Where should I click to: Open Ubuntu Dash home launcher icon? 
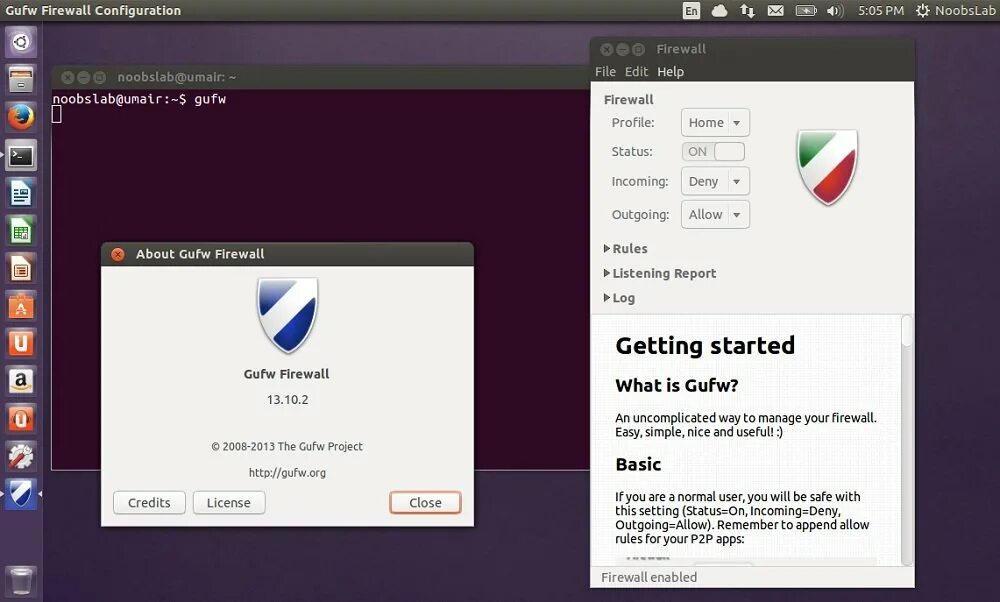coord(21,42)
